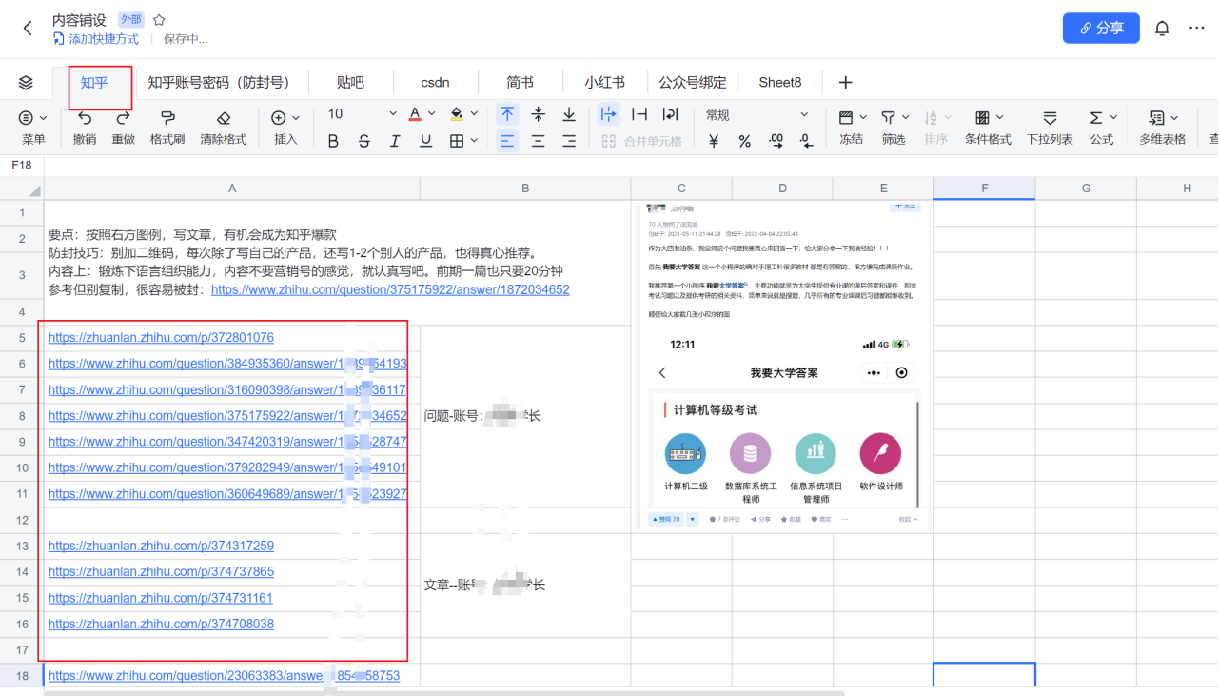
Task: Click the 重做 redo icon
Action: click(x=123, y=118)
